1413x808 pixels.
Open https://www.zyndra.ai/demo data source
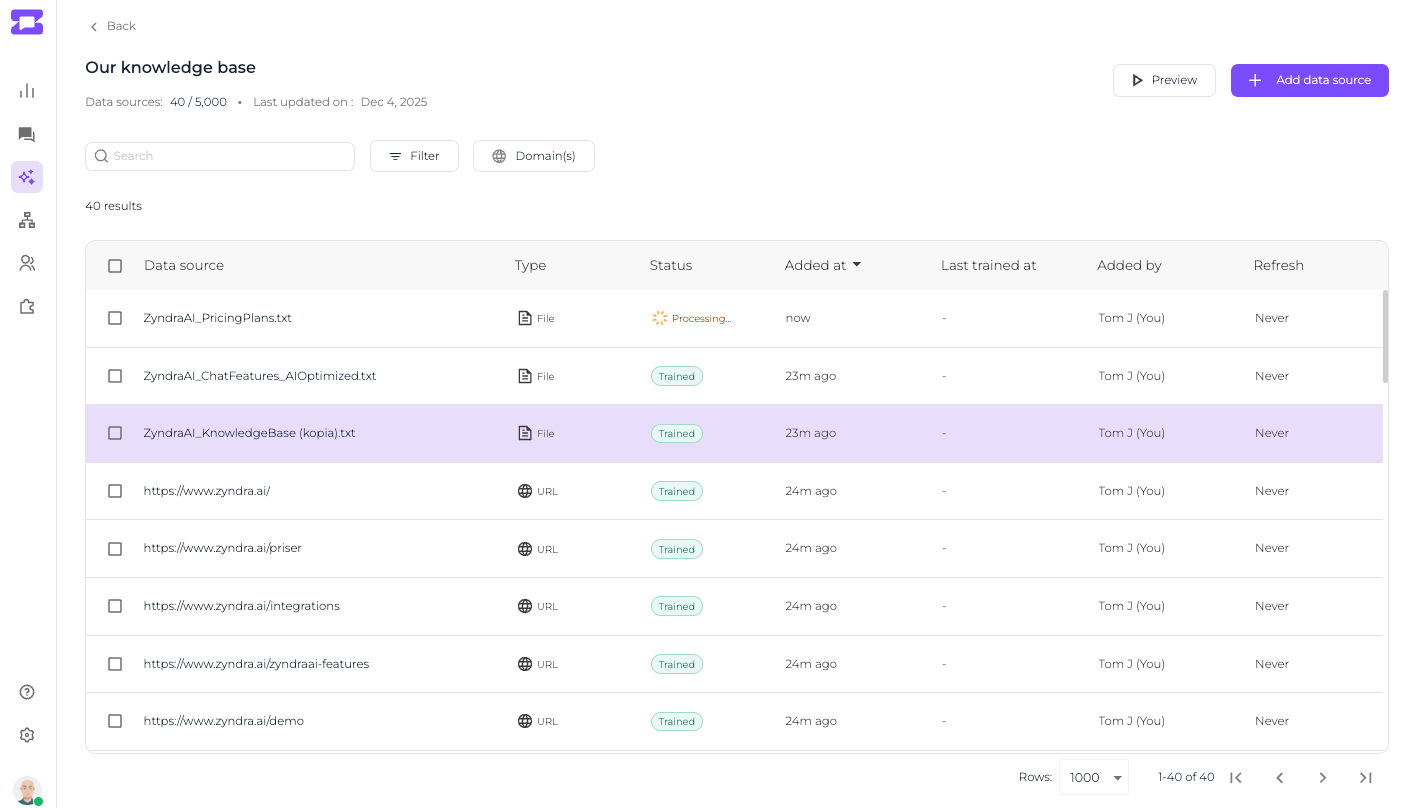tap(224, 721)
